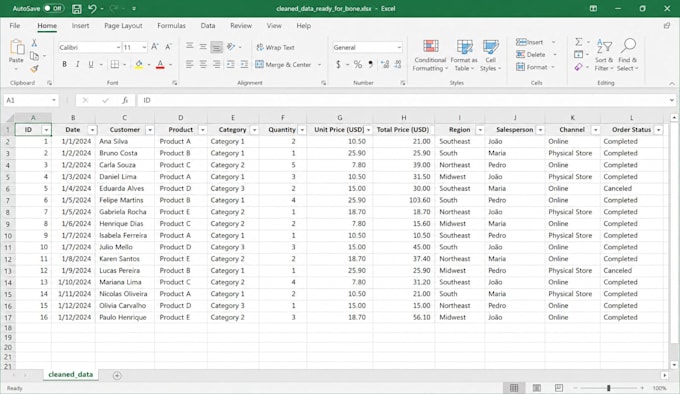This screenshot has height=394, width=680.
Task: Adjust the zoom slider handle
Action: pyautogui.click(x=608, y=388)
